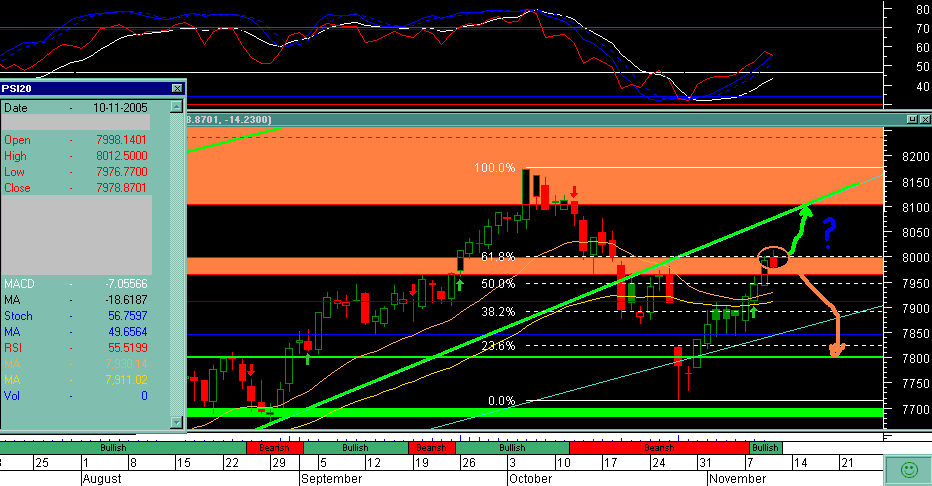This screenshot has height=486, width=932.
Task: Select the Close label in the data window
Action: 17,188
